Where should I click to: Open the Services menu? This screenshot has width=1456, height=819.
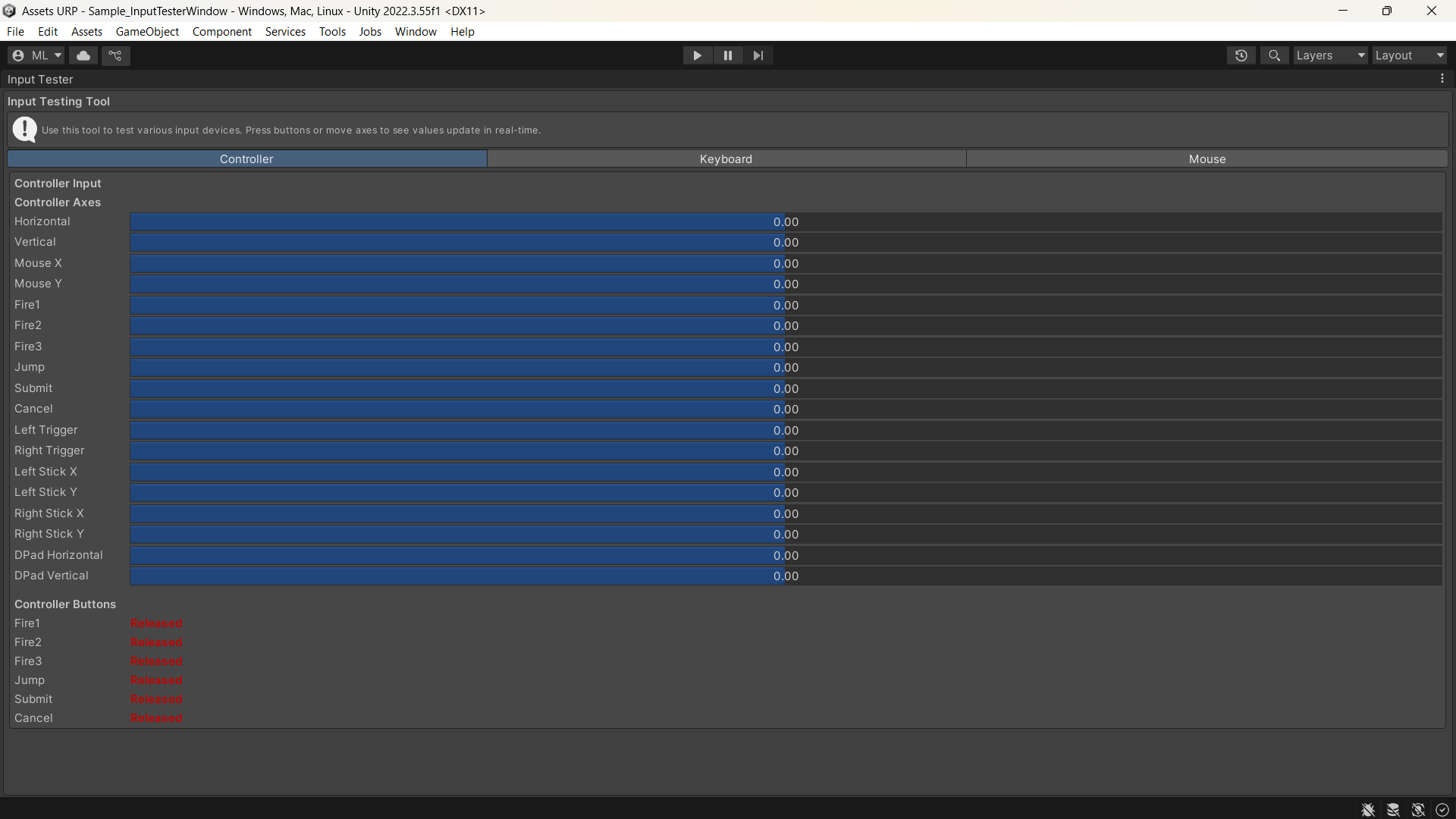tap(285, 32)
